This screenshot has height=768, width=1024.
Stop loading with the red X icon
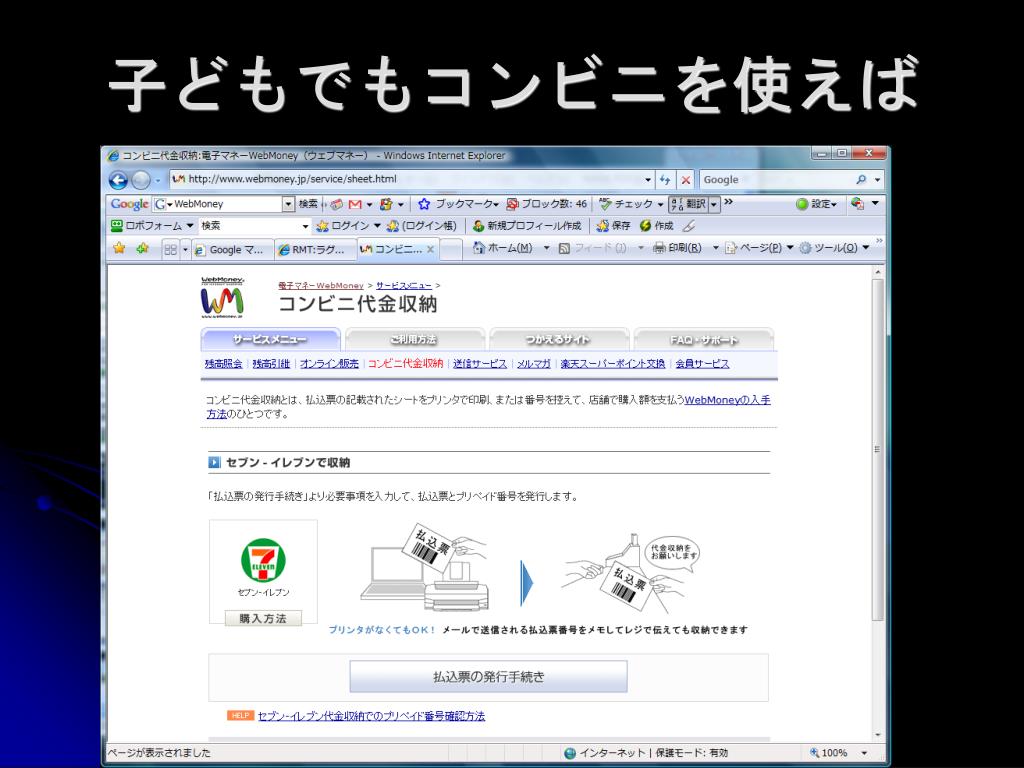(x=686, y=180)
